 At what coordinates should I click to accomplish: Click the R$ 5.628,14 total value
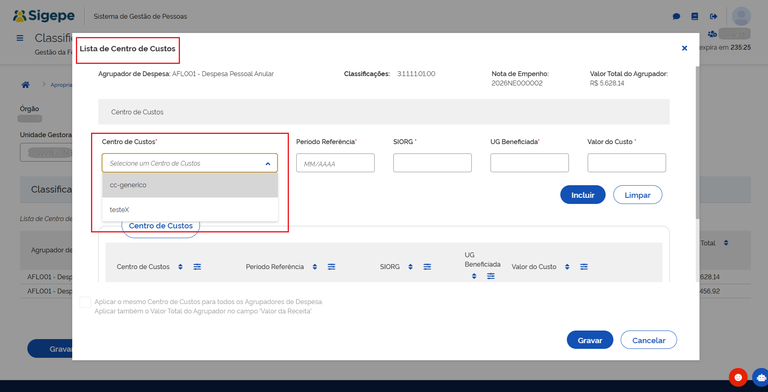pos(607,83)
